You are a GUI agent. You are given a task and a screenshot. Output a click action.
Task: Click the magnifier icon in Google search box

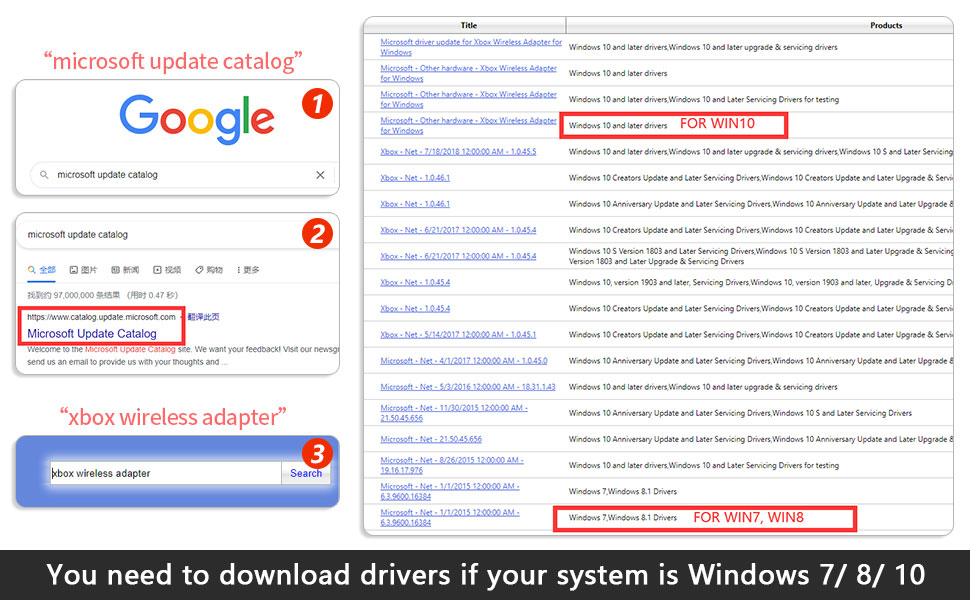44,175
